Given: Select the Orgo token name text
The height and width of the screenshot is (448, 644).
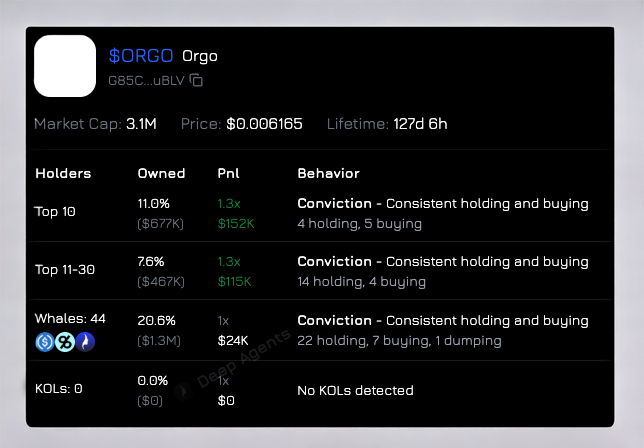Looking at the screenshot, I should click(x=200, y=56).
